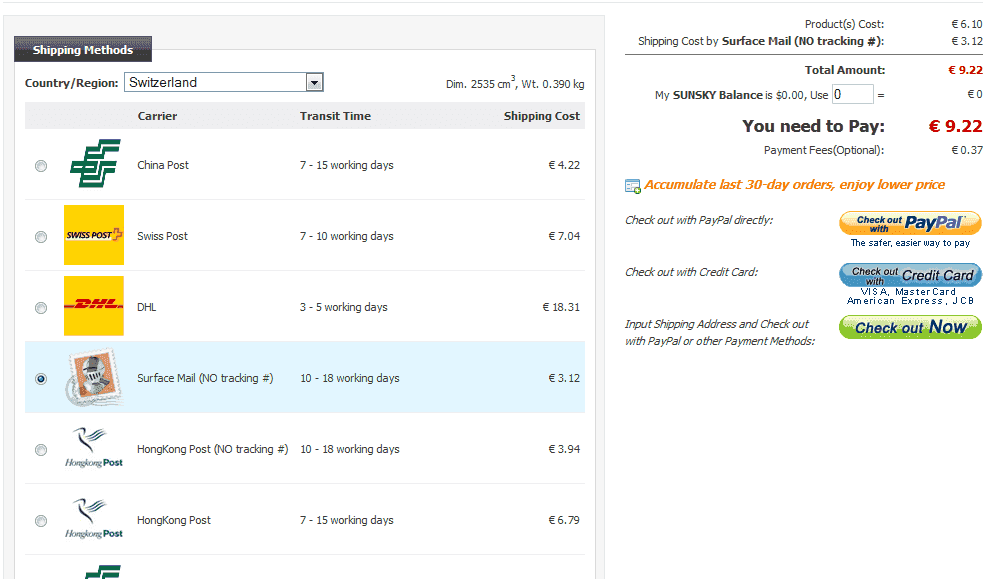
Task: Click DHL transit time 3 - 5 working days
Action: coord(344,307)
